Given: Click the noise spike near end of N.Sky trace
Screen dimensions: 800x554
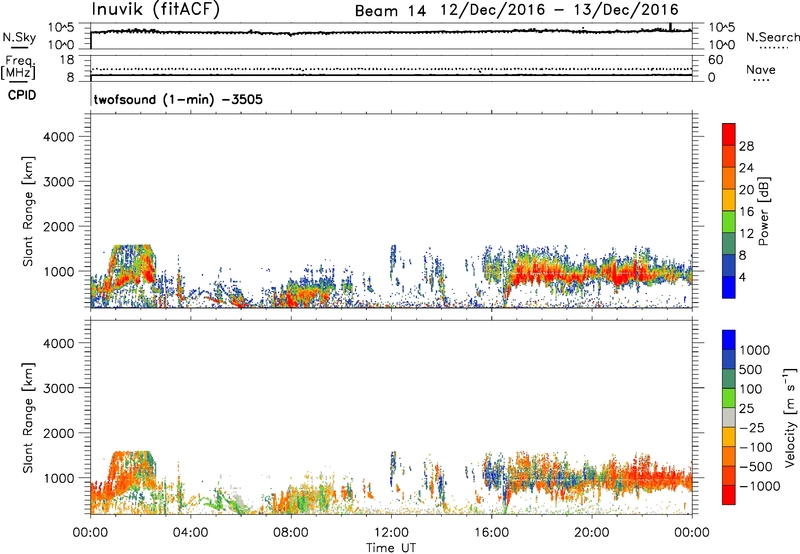Looking at the screenshot, I should click(670, 27).
